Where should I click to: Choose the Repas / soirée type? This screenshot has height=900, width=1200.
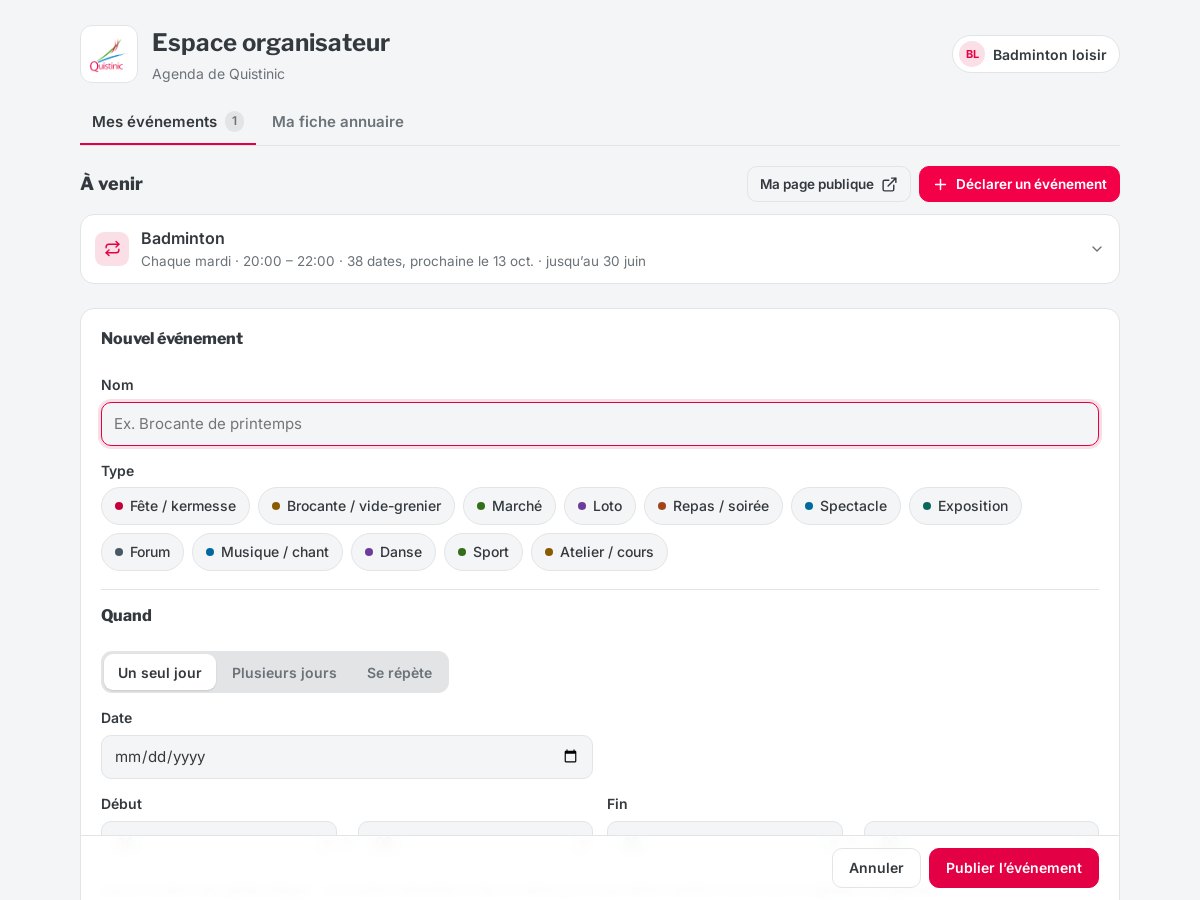tap(713, 506)
